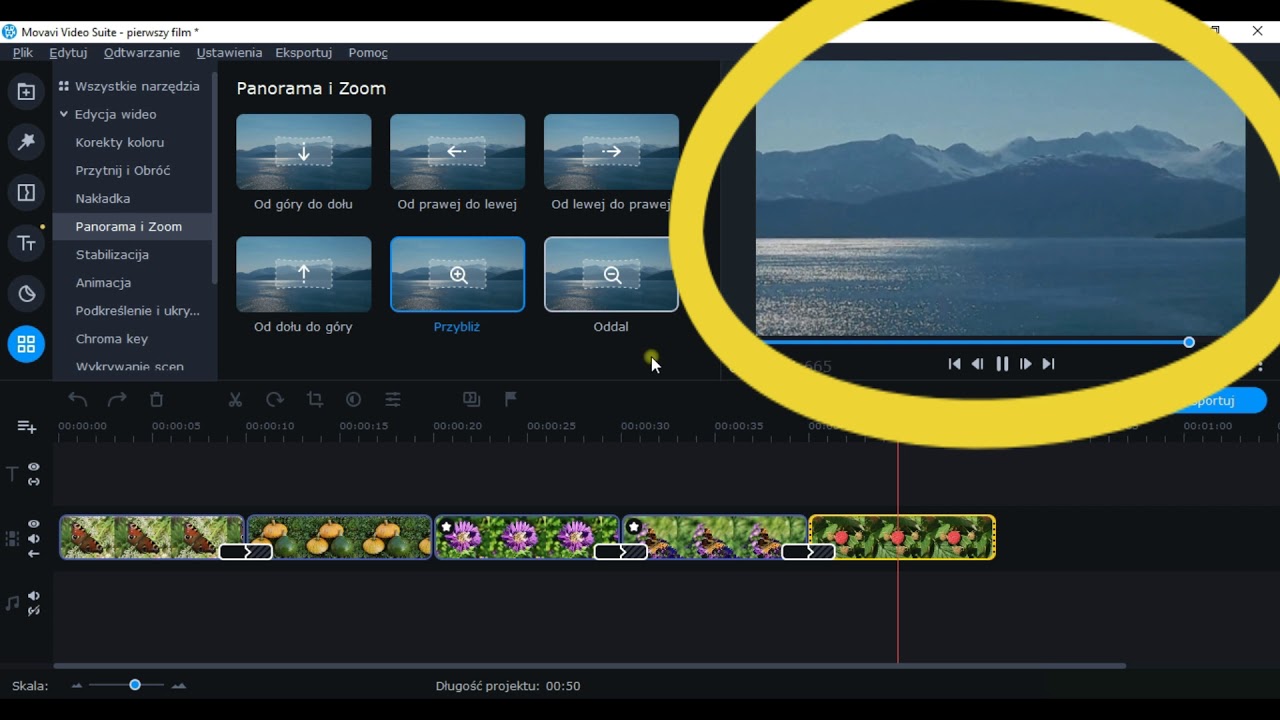This screenshot has height=720, width=1280.
Task: Open the Plik menu
Action: (x=23, y=52)
